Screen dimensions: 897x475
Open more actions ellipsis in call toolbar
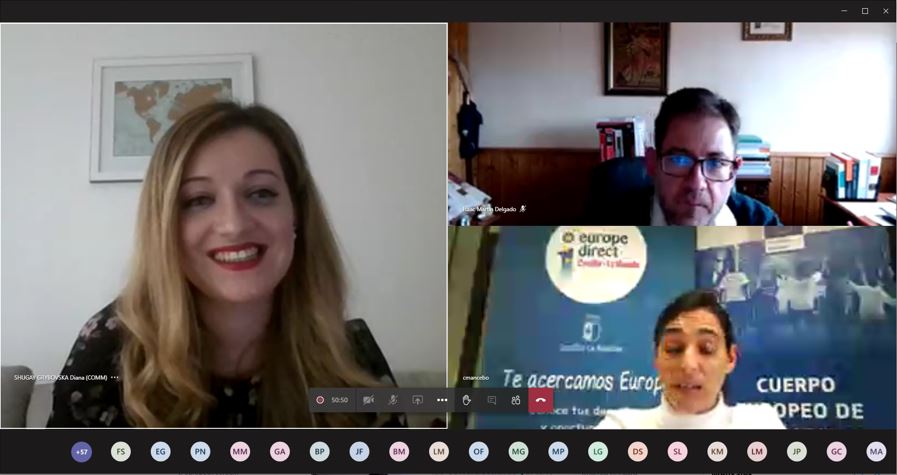442,400
